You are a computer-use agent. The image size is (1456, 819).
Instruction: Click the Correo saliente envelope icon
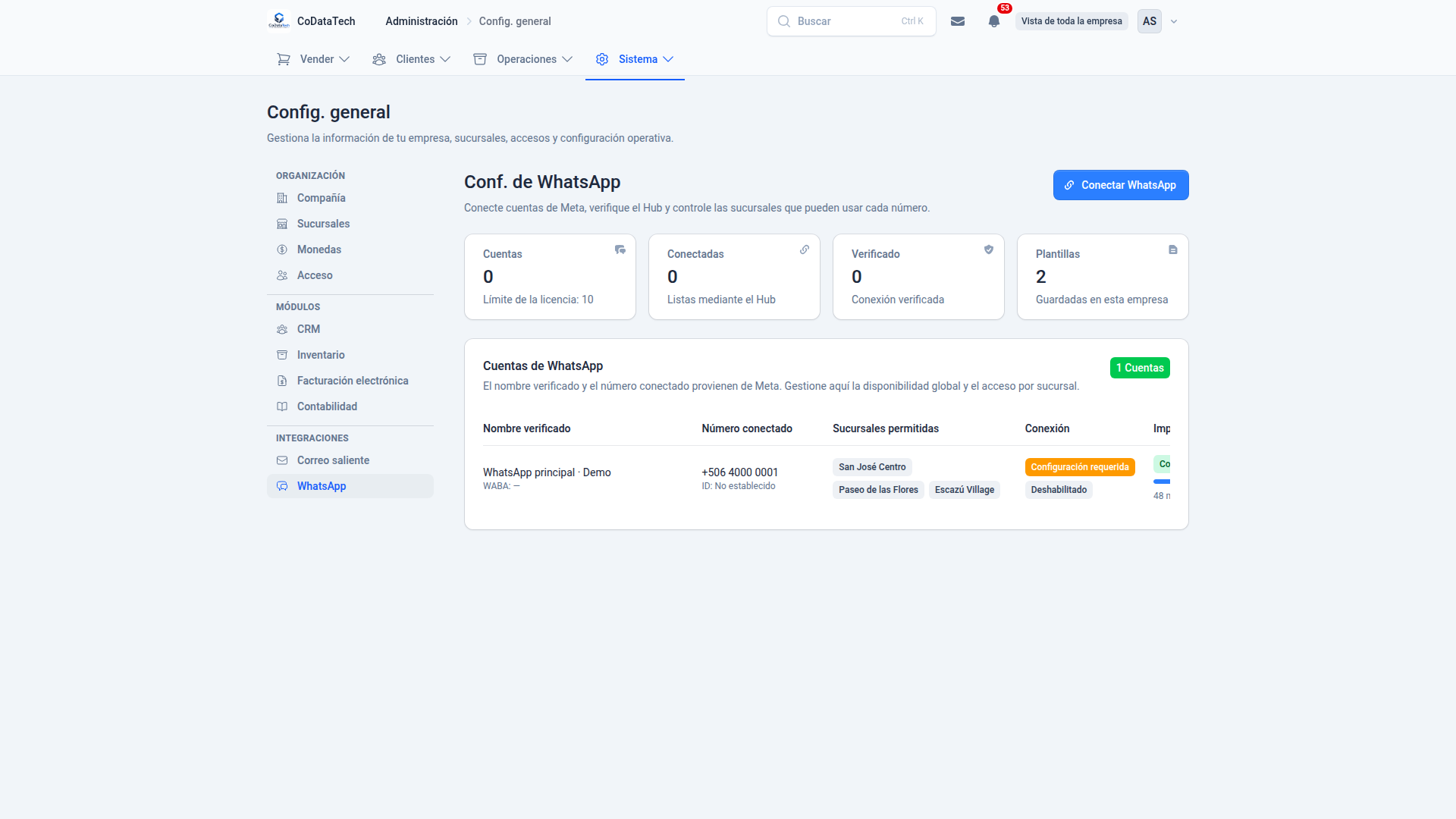click(x=282, y=460)
